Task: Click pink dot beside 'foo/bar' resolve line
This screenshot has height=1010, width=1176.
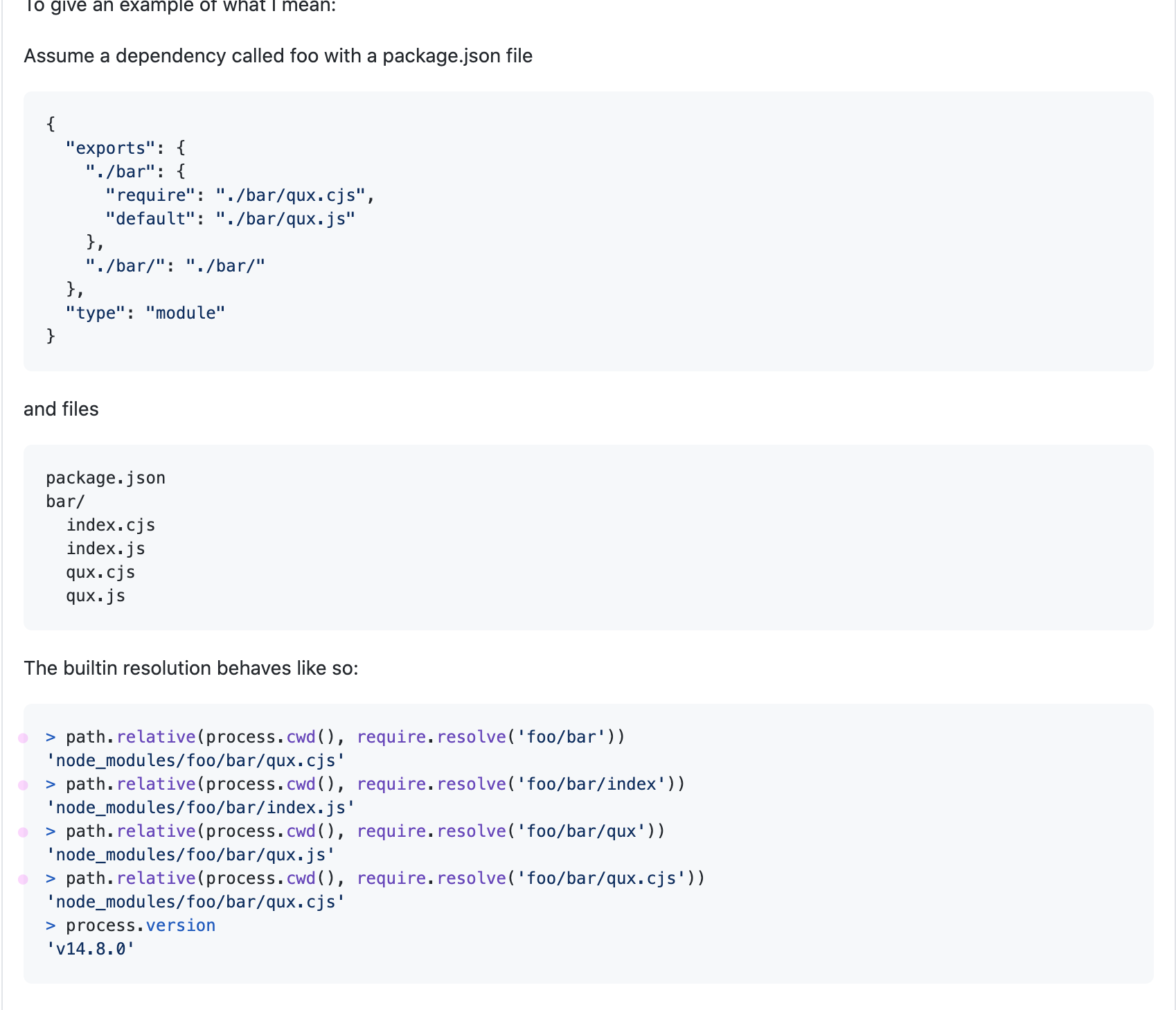Action: point(23,738)
